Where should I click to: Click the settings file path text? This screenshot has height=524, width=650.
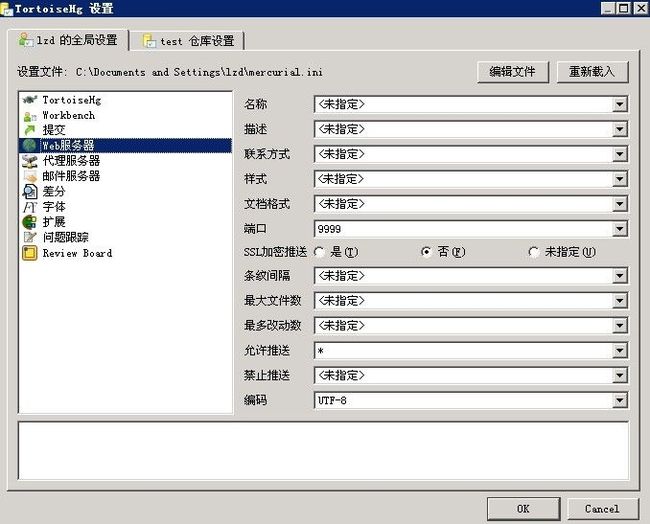coord(199,72)
